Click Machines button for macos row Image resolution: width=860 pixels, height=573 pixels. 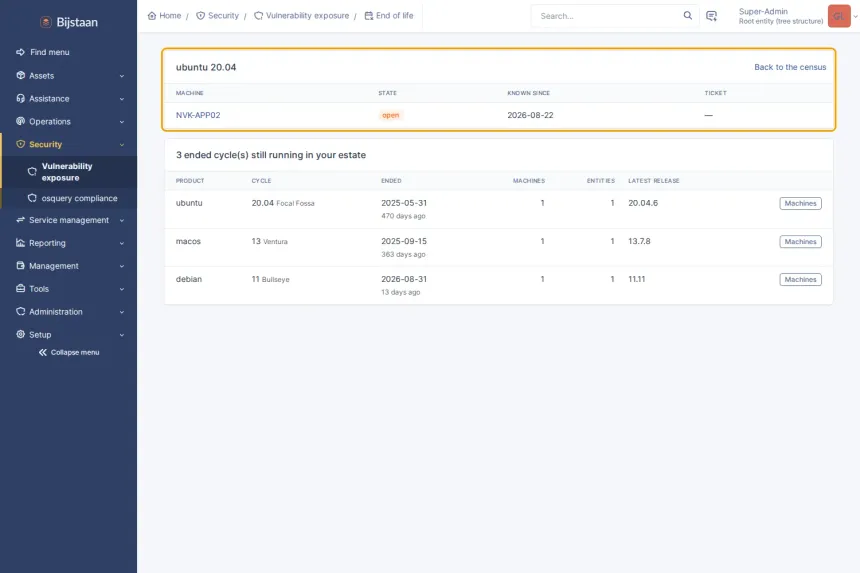click(x=800, y=242)
